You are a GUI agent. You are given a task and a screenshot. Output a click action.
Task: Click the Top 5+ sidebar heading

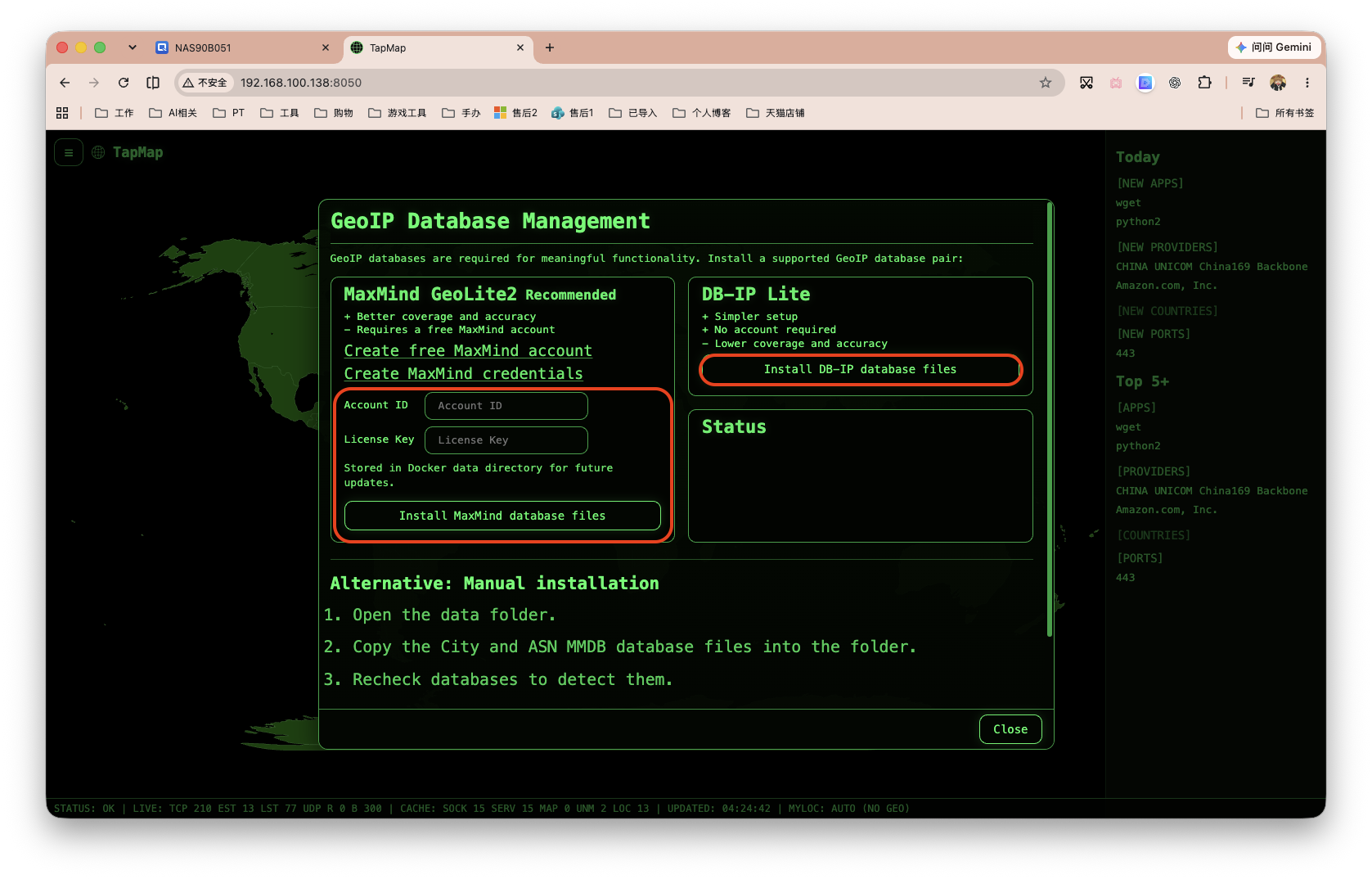(x=1142, y=381)
